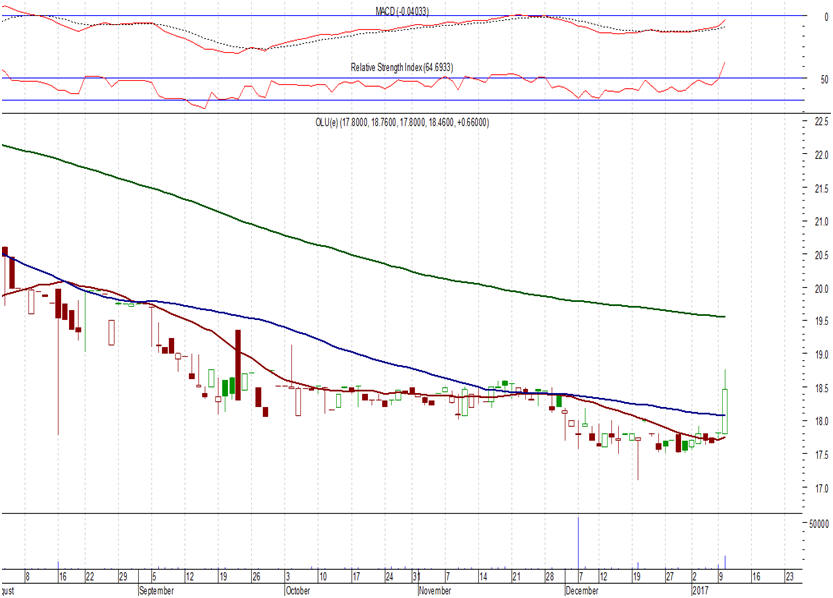Select September on the date axis

click(x=155, y=591)
